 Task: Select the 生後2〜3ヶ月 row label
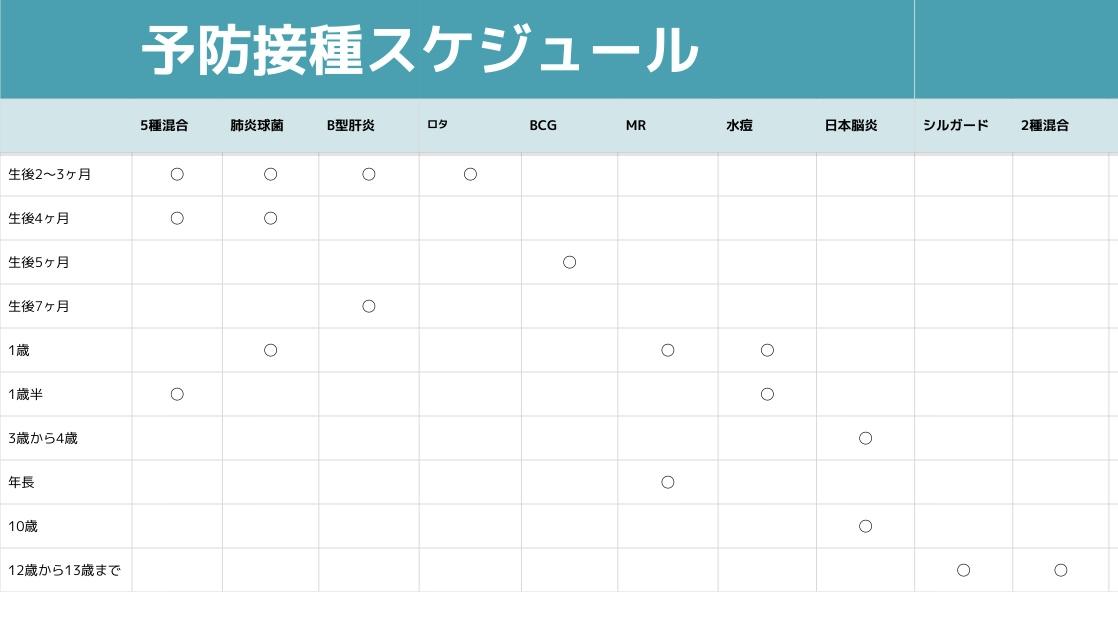point(50,175)
